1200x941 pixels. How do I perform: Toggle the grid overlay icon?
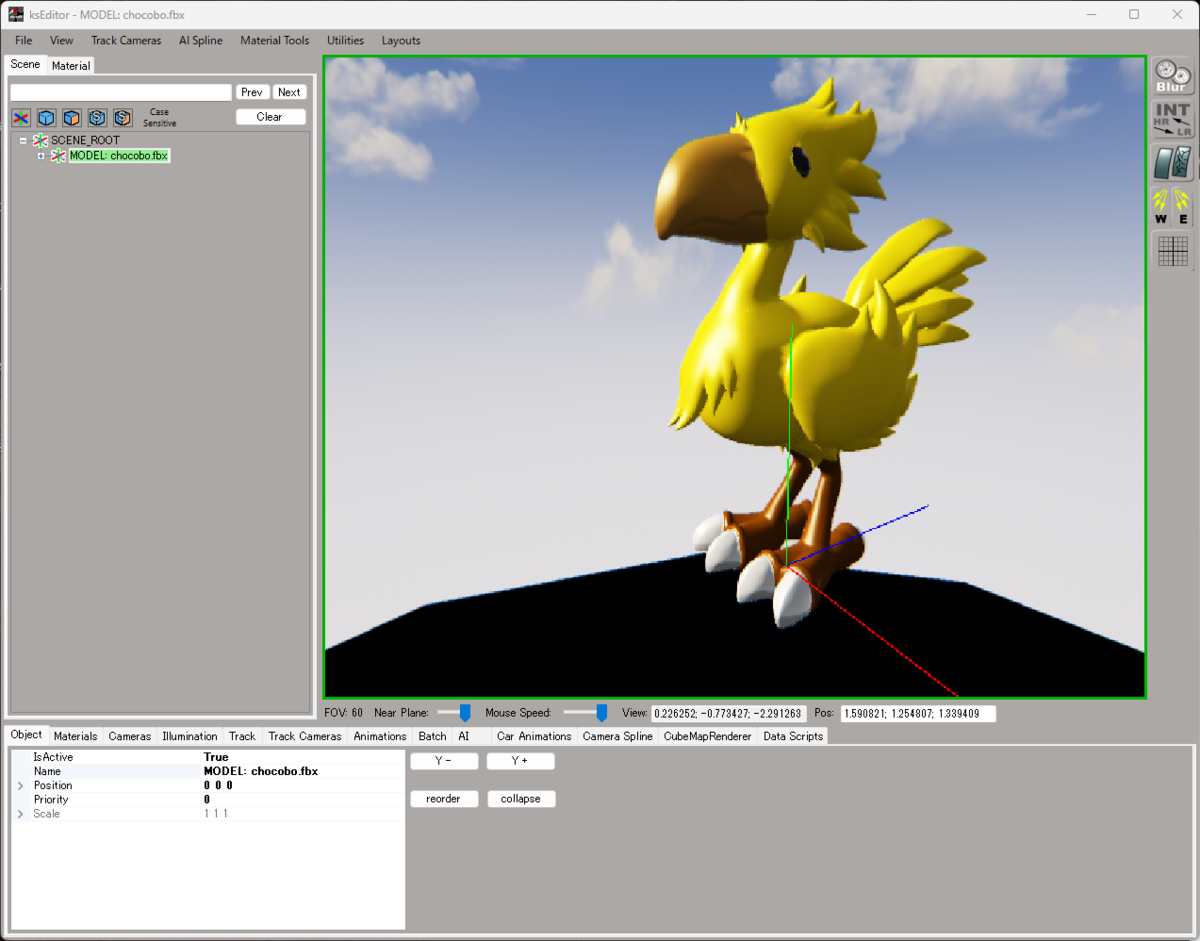click(x=1172, y=250)
